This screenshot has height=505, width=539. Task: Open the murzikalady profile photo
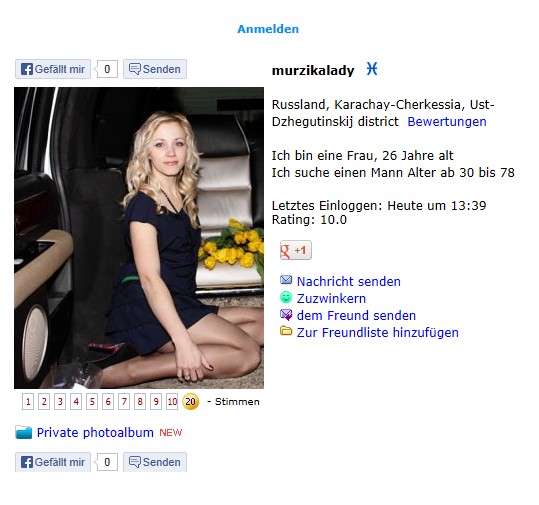(139, 238)
